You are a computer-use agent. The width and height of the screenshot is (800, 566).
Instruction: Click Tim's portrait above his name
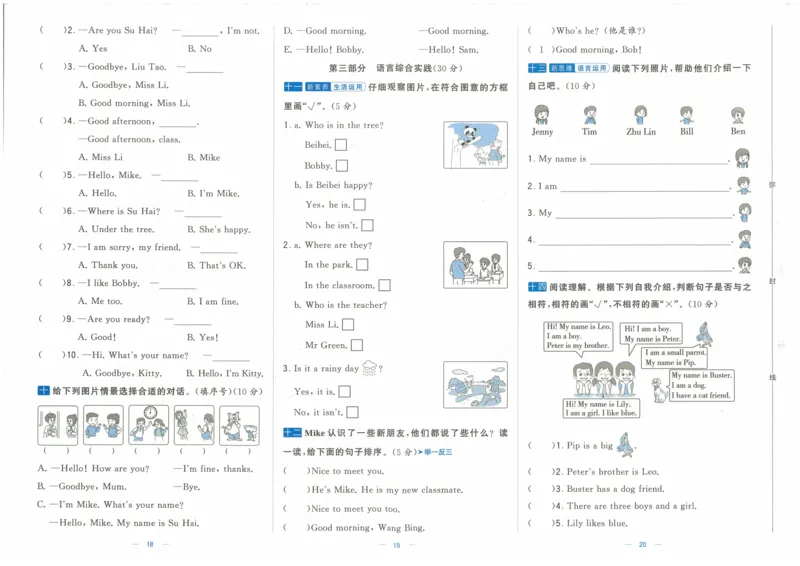[x=590, y=115]
